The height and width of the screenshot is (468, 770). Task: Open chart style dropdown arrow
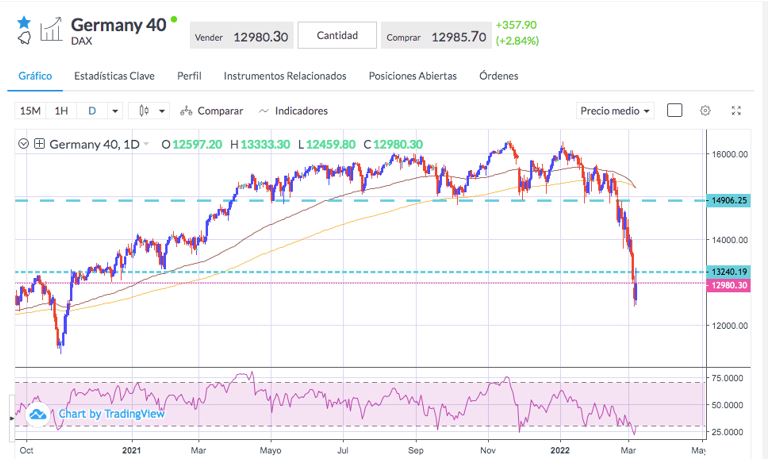(x=162, y=111)
